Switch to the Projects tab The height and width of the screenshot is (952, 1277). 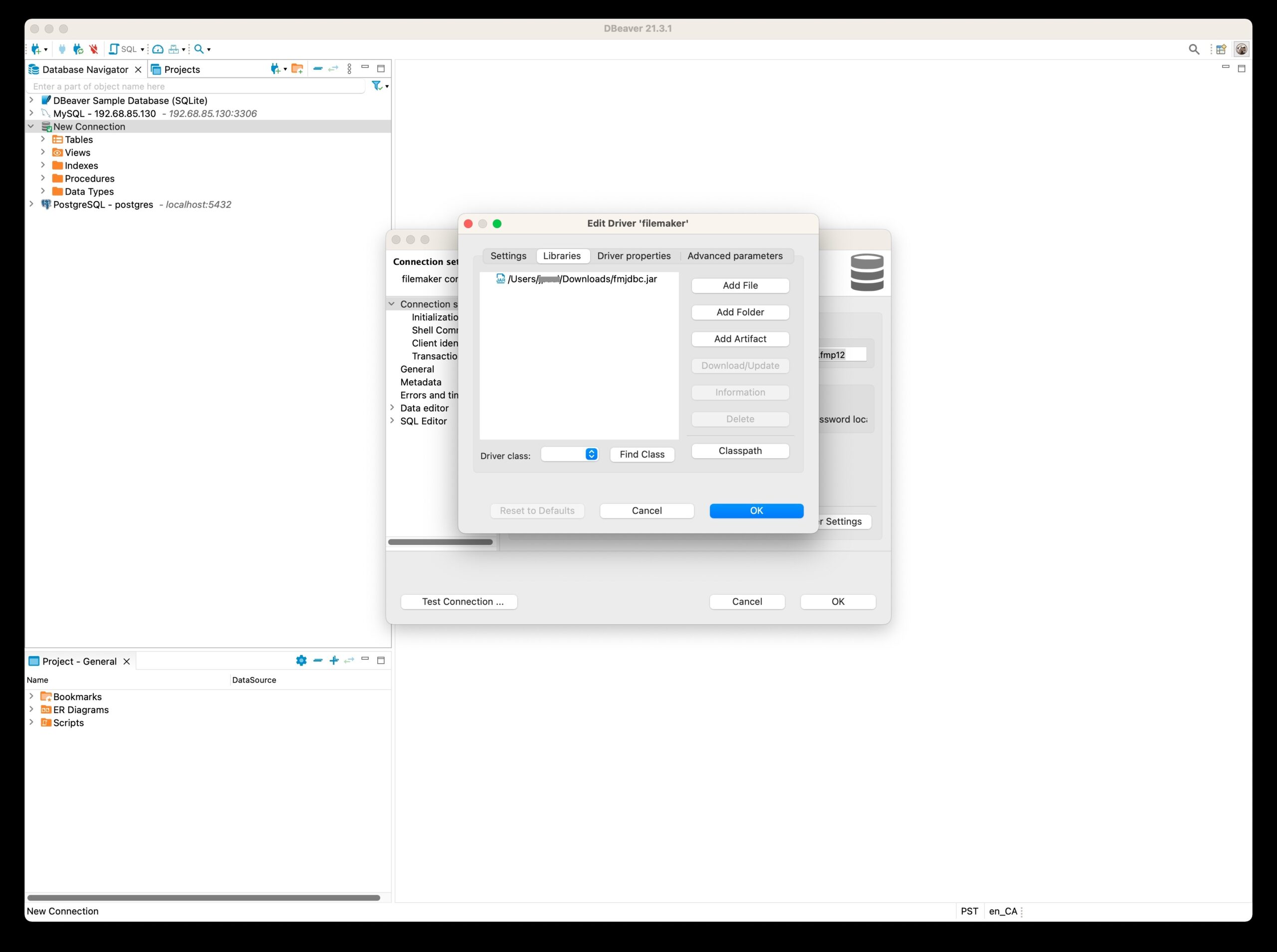(175, 70)
